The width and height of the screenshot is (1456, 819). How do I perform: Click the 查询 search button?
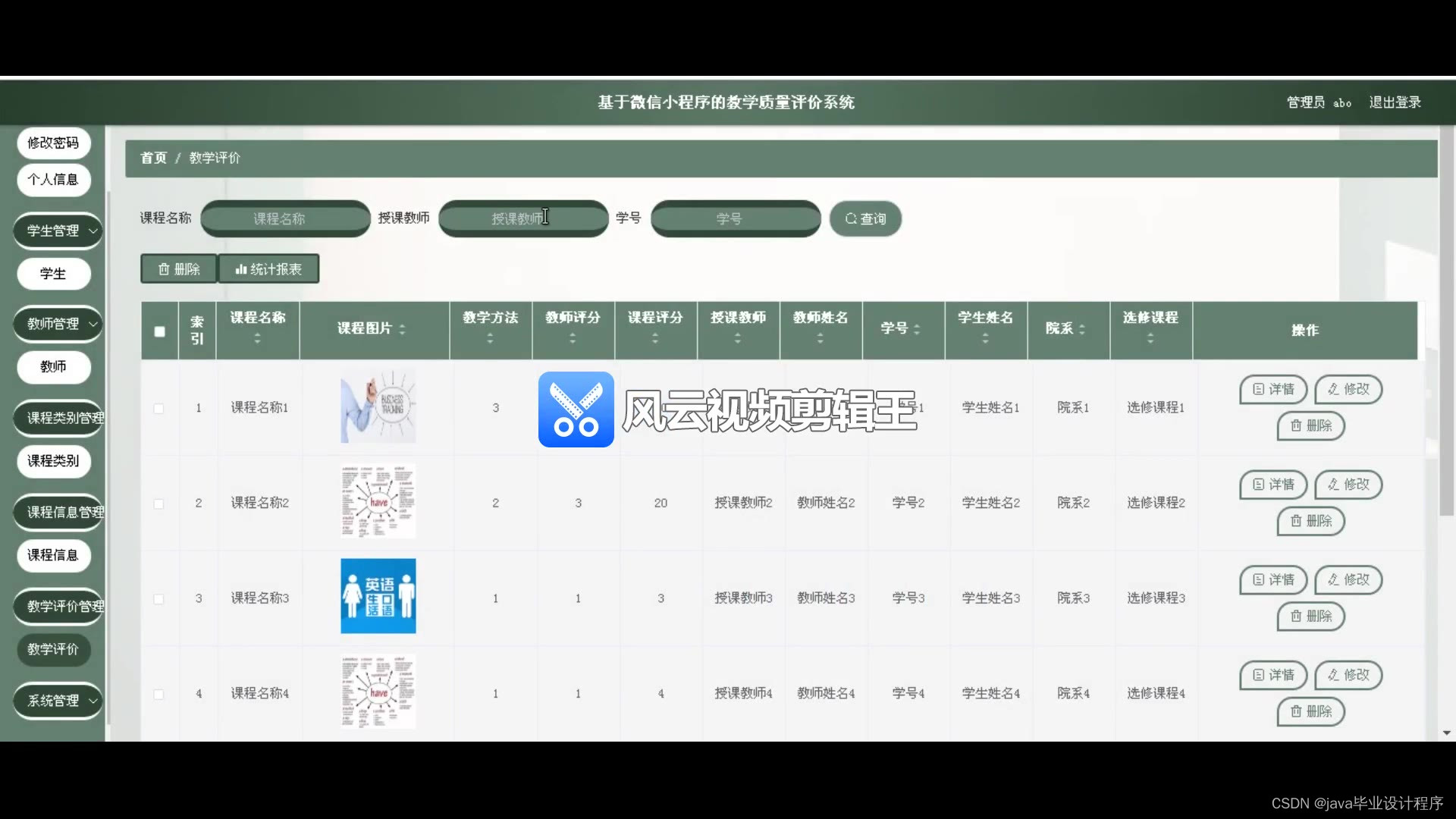[865, 219]
